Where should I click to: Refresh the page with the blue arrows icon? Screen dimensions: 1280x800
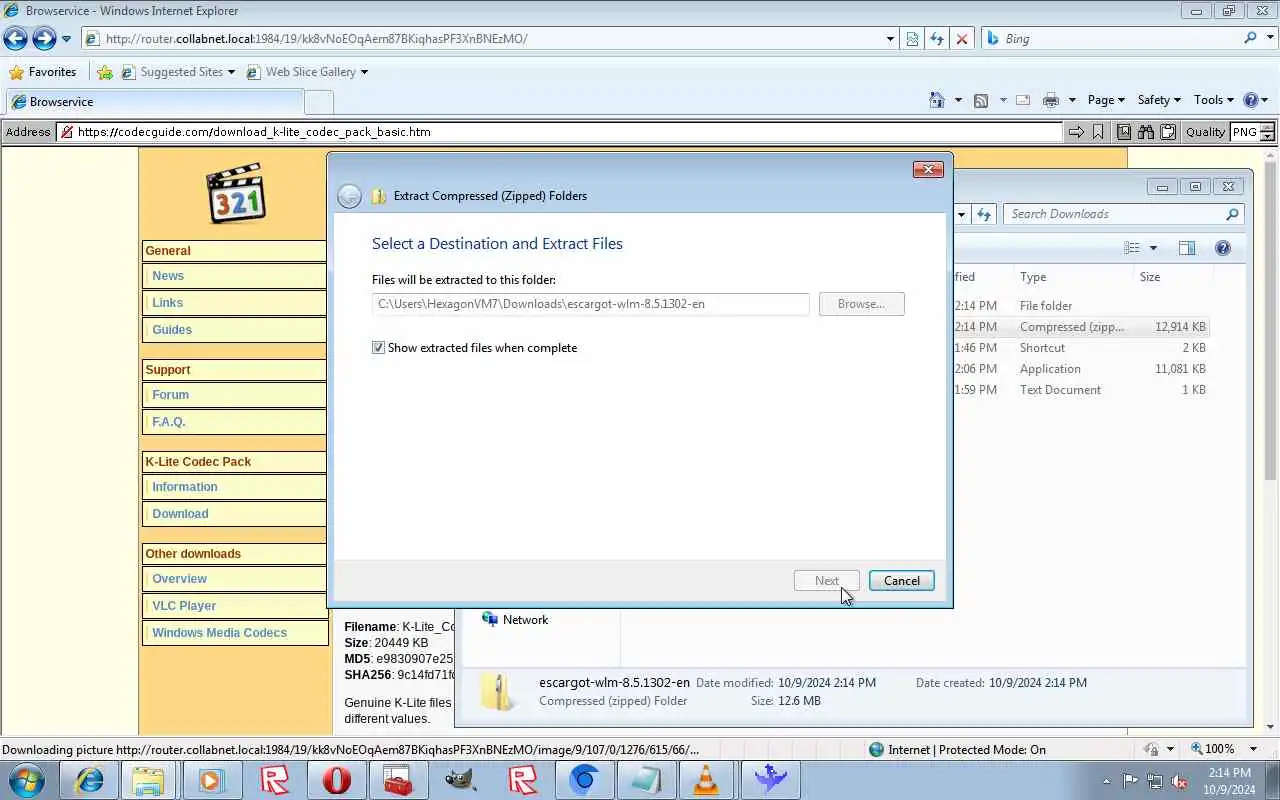(x=937, y=39)
